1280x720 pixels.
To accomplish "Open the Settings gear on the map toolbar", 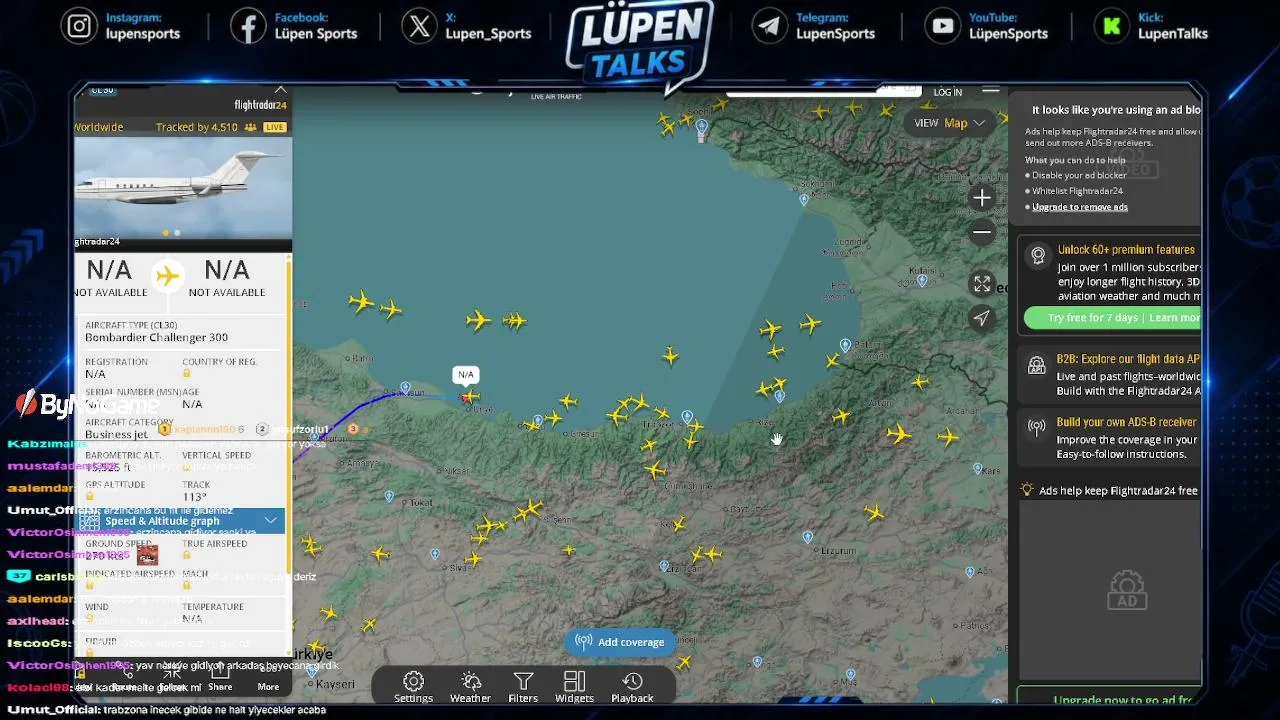I will [413, 686].
